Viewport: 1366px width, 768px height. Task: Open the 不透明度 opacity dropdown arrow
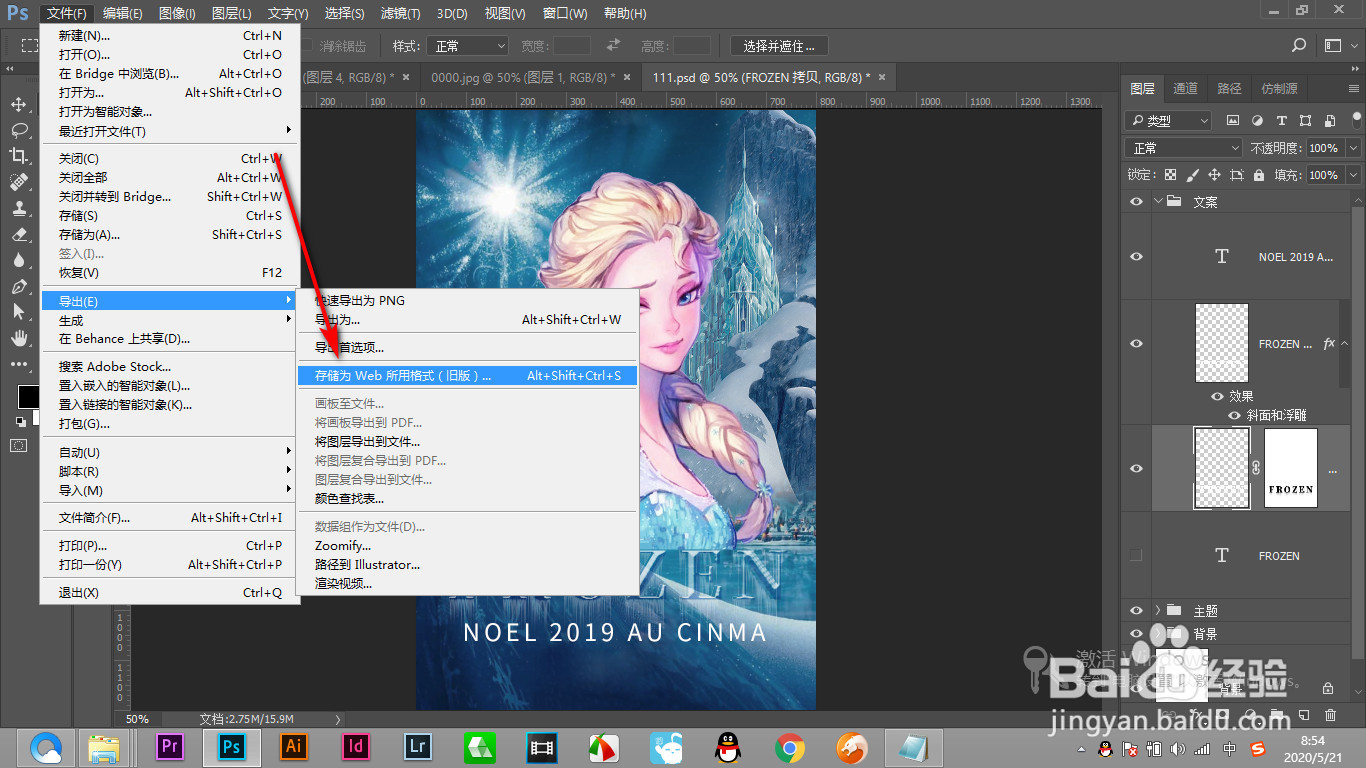click(x=1353, y=148)
